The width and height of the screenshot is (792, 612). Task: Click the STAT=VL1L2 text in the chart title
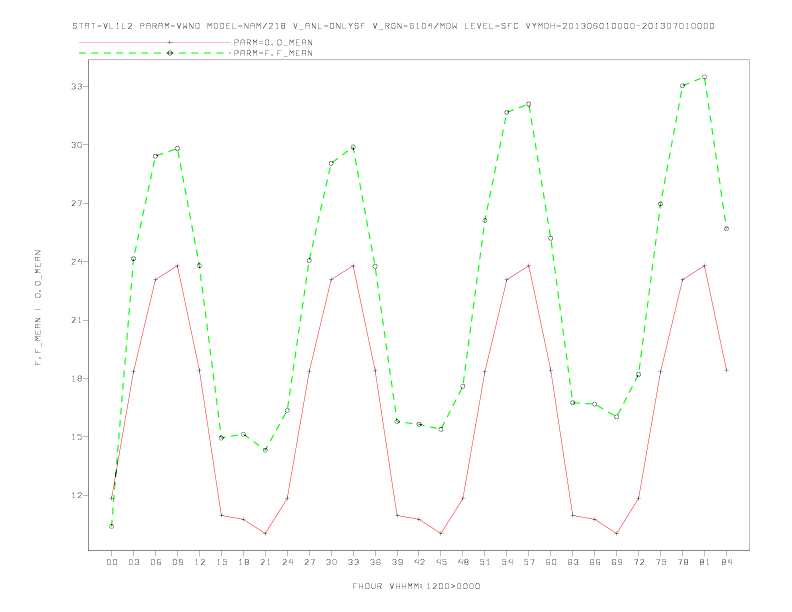103,26
